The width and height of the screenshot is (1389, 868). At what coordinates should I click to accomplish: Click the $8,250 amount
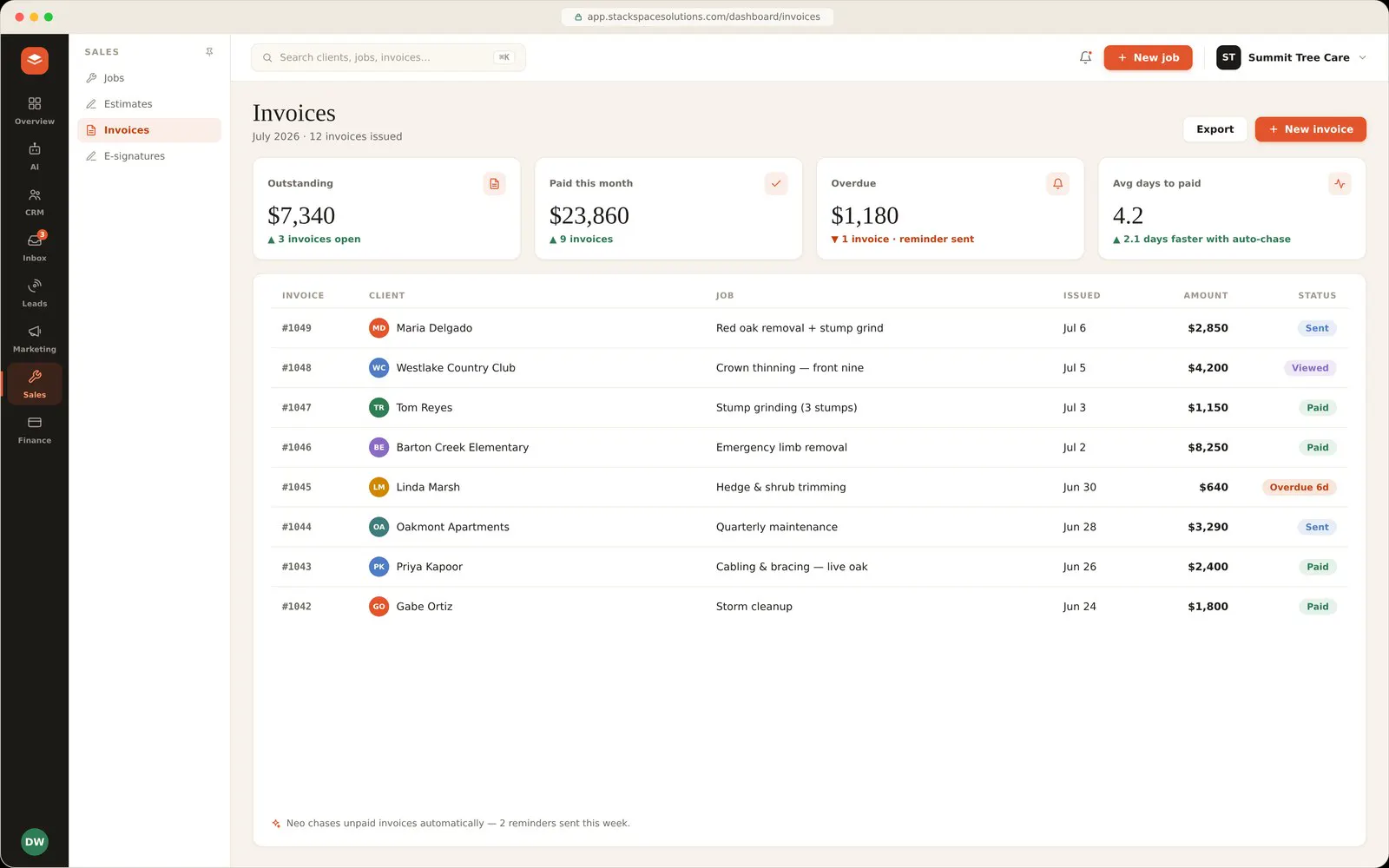click(1208, 448)
